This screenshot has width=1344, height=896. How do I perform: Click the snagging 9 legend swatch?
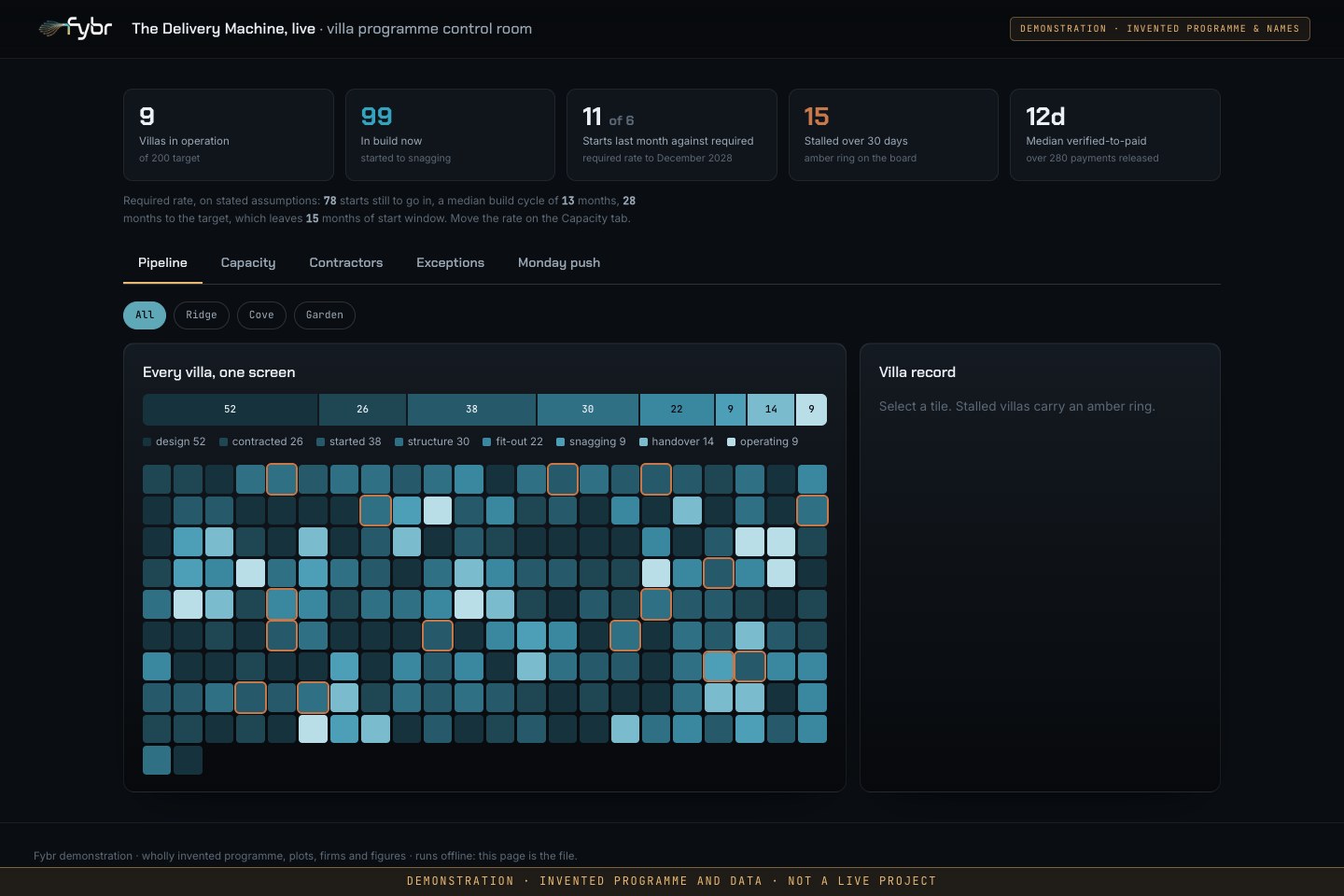(x=561, y=442)
